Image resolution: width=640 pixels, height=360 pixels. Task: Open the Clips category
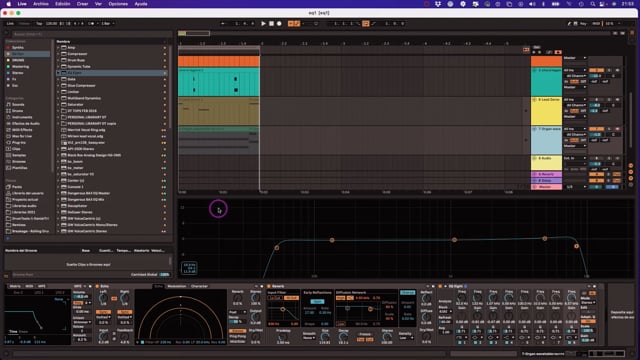16,149
